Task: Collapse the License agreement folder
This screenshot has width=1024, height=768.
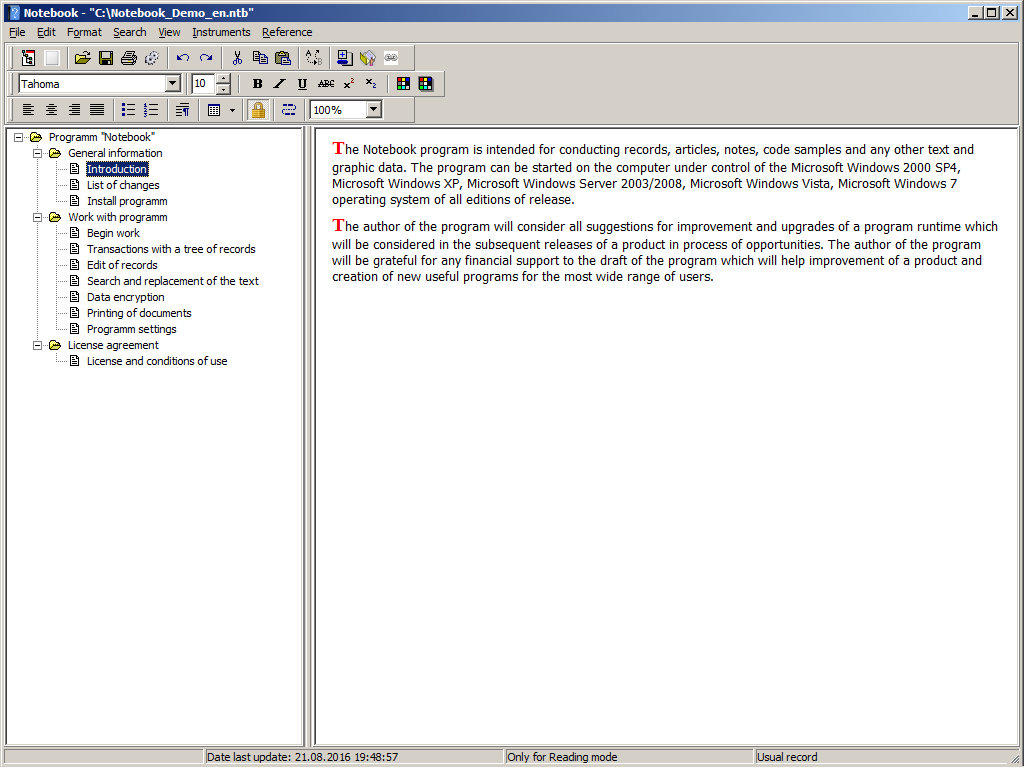Action: pyautogui.click(x=38, y=345)
